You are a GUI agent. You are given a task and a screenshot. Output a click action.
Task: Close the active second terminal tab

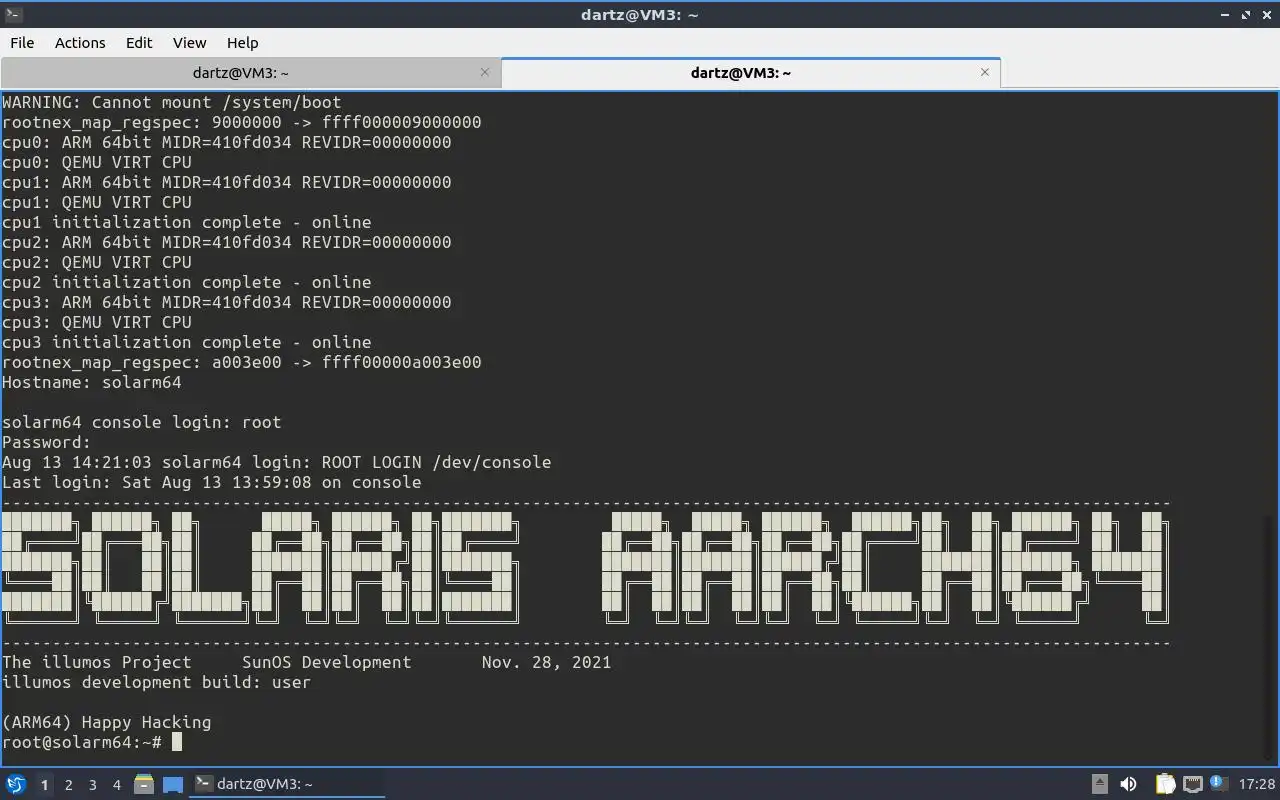click(985, 72)
